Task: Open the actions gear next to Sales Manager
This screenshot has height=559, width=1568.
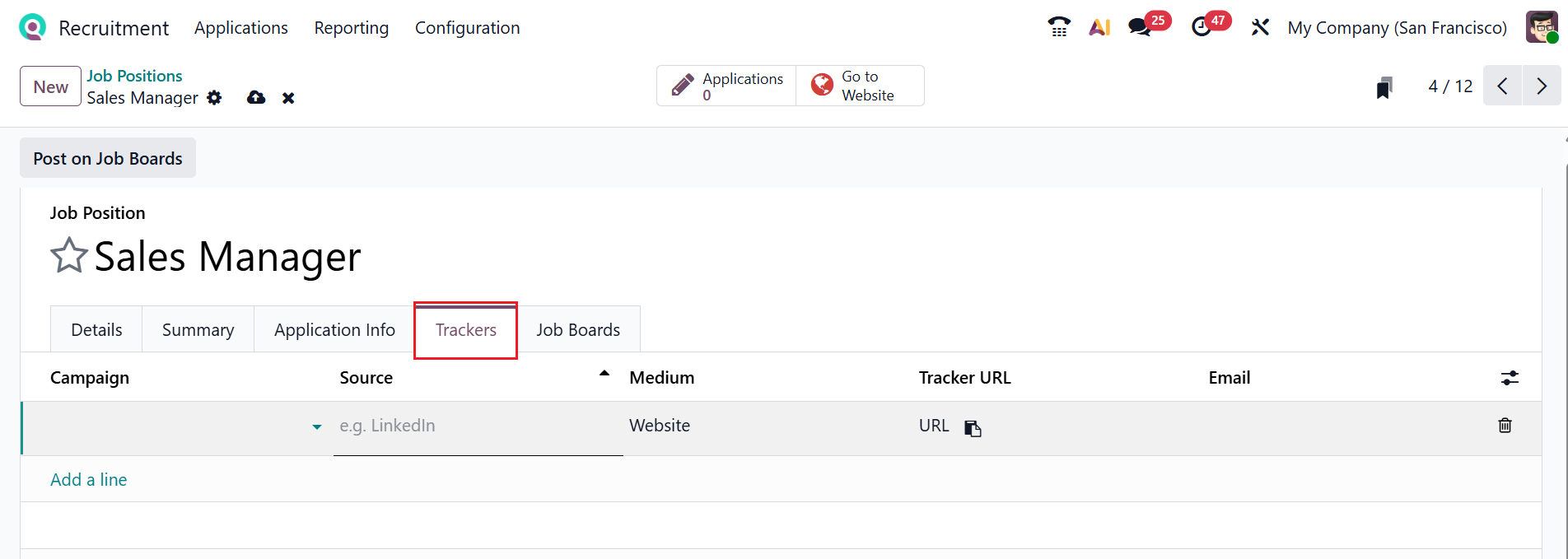Action: point(215,98)
